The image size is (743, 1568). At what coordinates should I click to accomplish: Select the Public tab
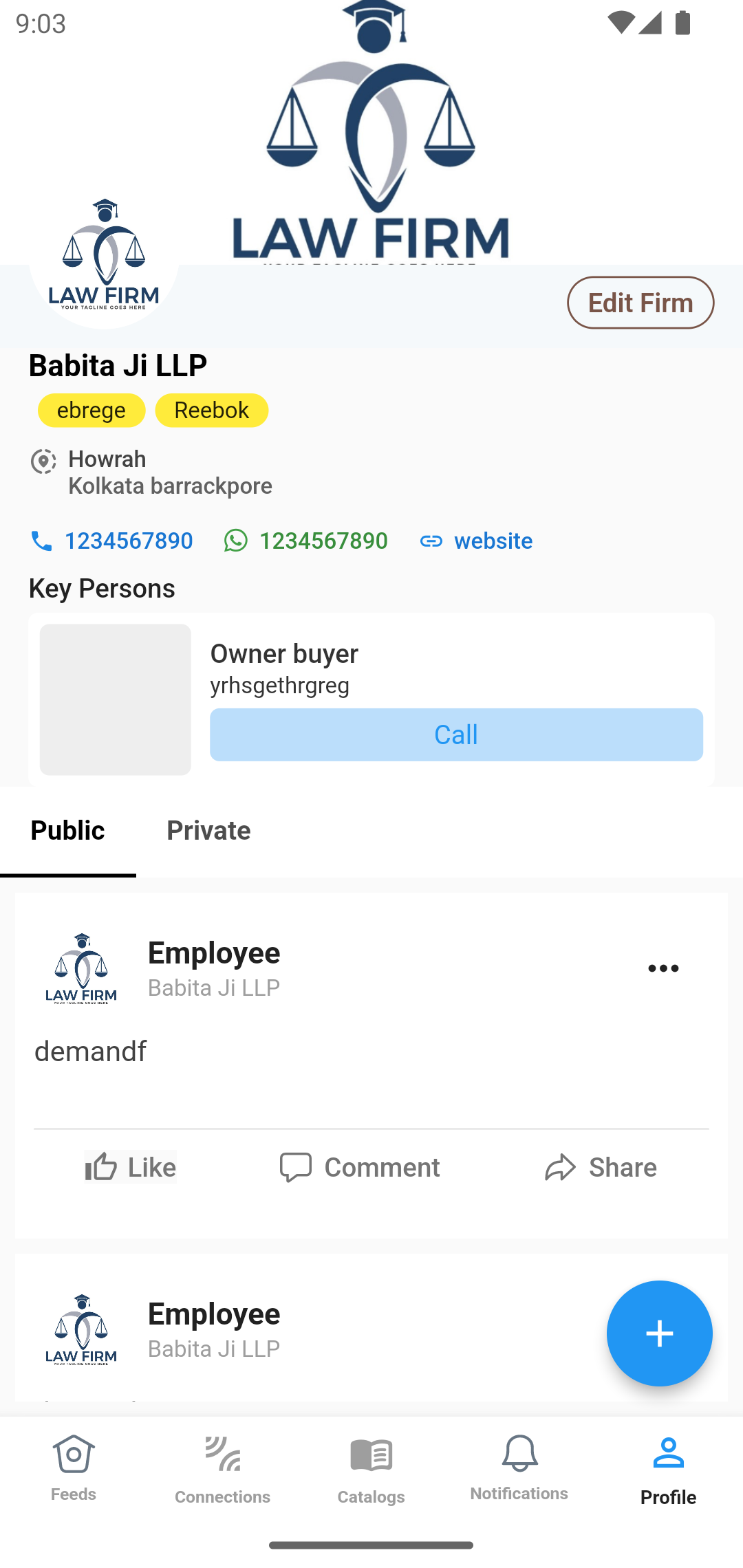67,831
